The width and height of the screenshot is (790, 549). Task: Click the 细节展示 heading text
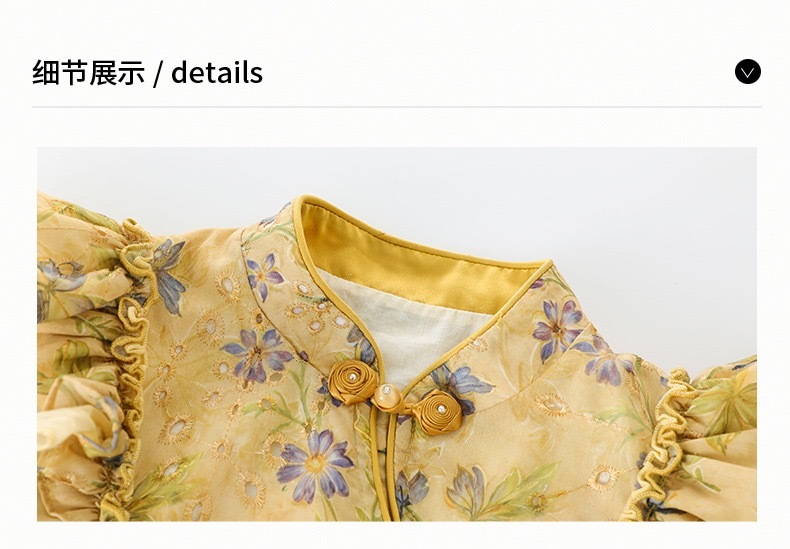coord(89,73)
